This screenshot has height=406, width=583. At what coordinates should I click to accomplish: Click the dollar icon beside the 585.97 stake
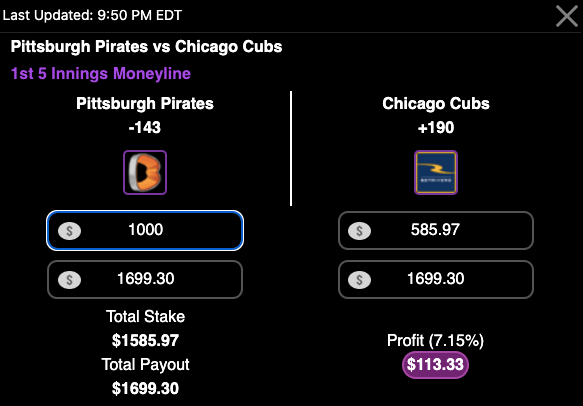point(360,231)
